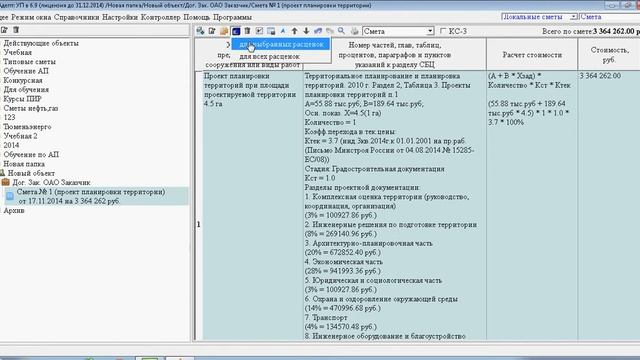Open the yellow folder icon in estimate toolbar
Viewport: 640px width, 360px height.
[x=224, y=31]
